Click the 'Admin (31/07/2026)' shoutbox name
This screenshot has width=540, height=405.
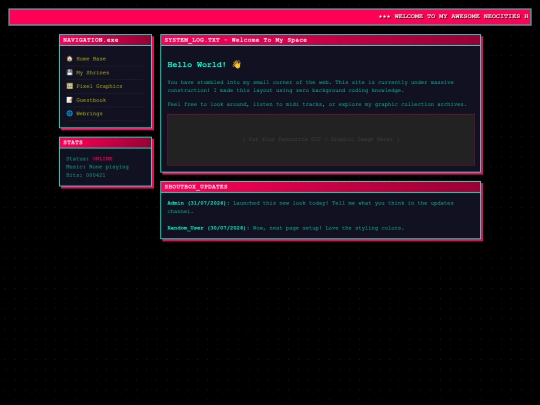click(198, 203)
